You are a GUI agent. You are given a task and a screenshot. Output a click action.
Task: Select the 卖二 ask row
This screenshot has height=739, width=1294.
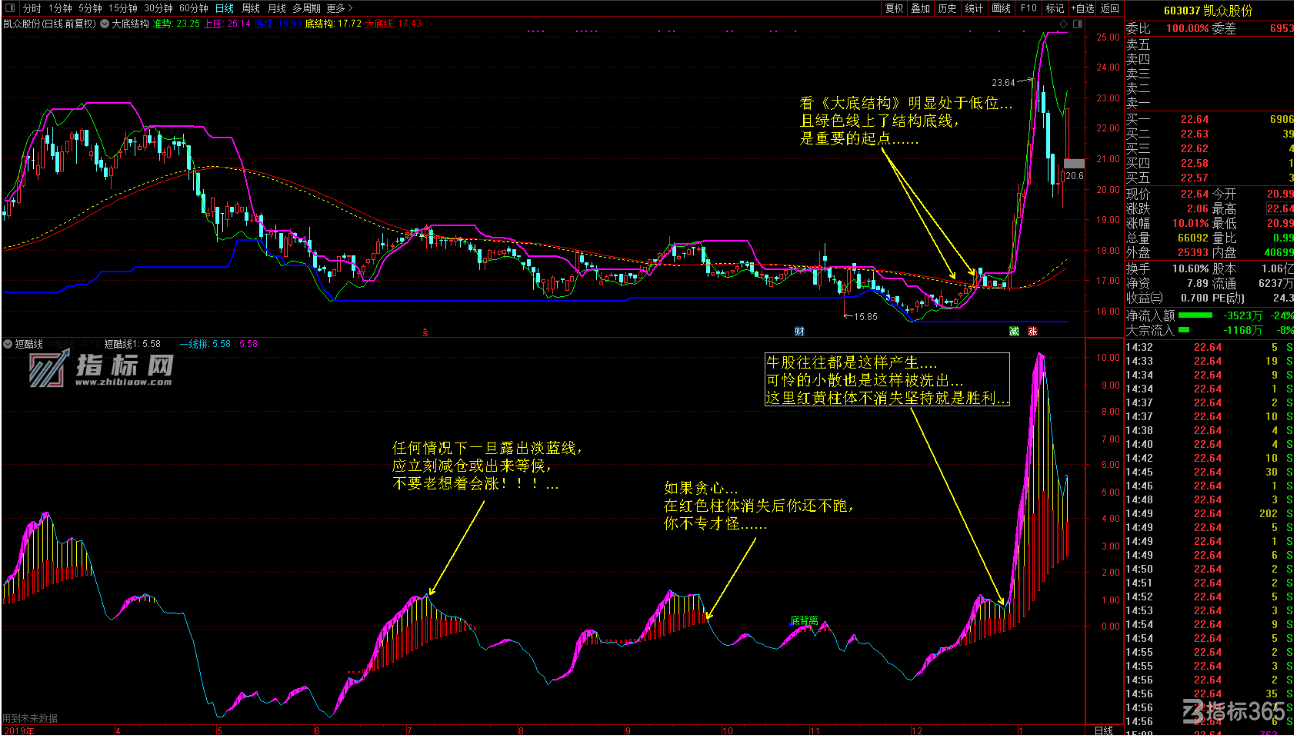coord(1208,88)
